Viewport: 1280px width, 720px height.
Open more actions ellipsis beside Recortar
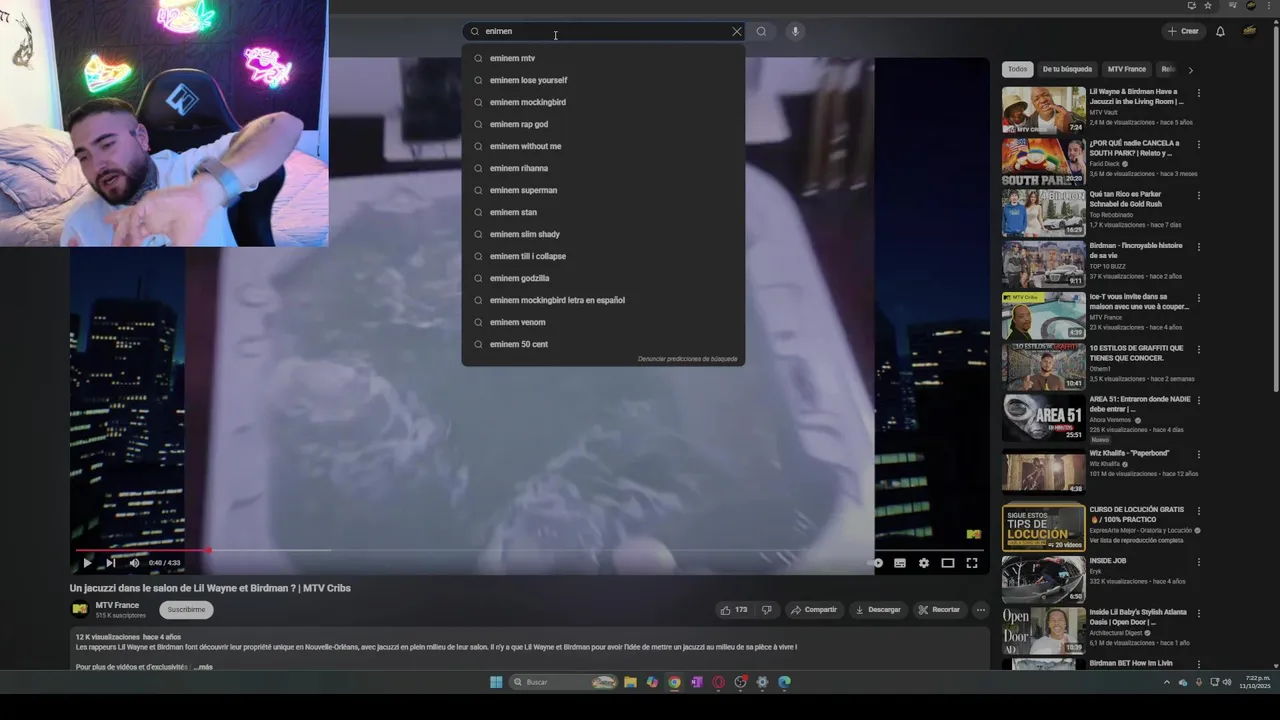[x=981, y=609]
